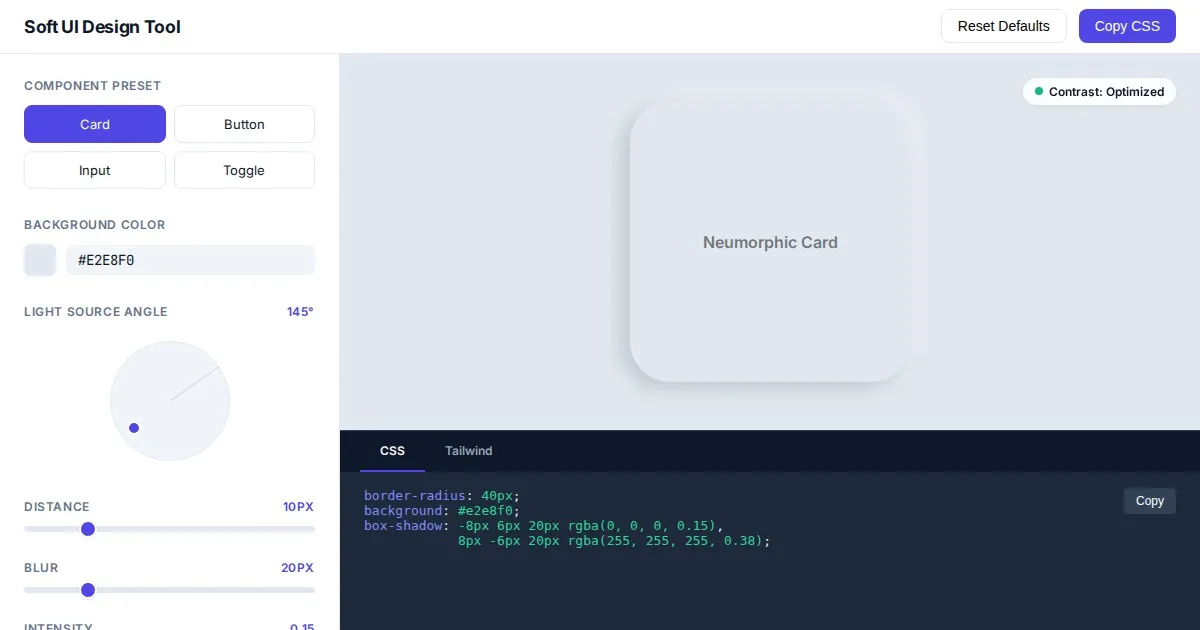Click the 145° angle value readout
The height and width of the screenshot is (630, 1200).
300,312
